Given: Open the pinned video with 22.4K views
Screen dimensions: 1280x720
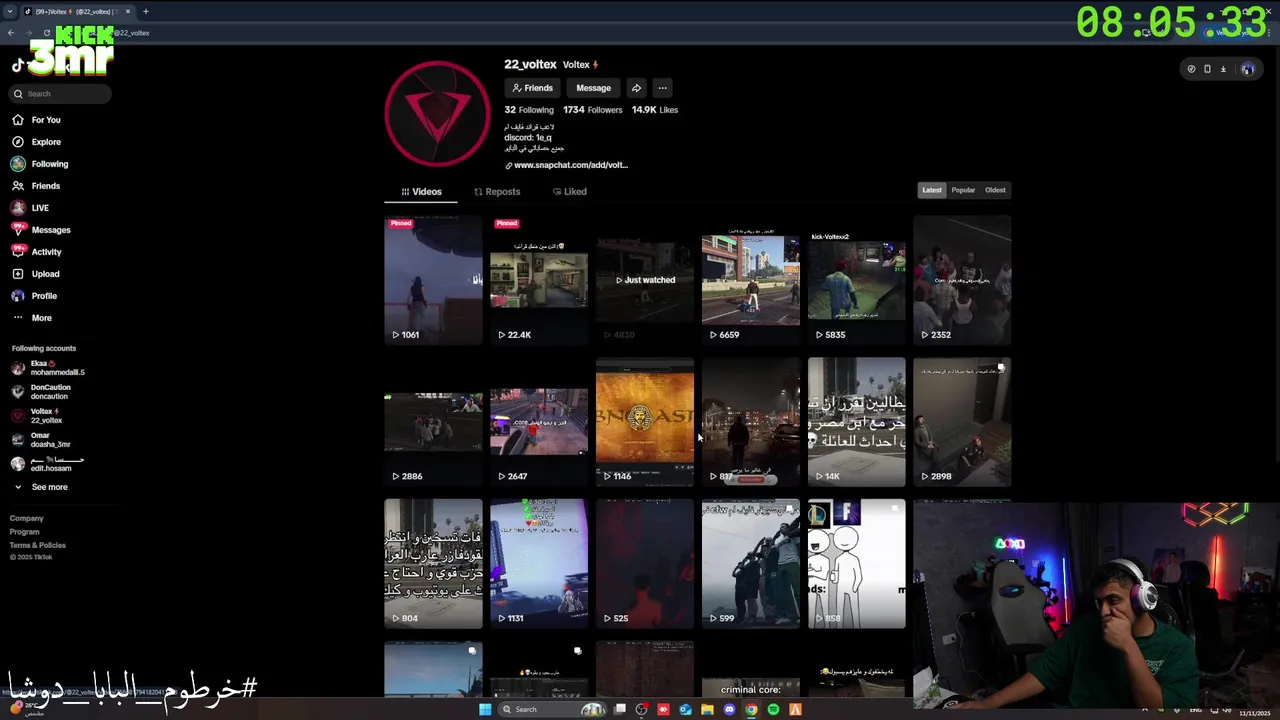Looking at the screenshot, I should [539, 280].
